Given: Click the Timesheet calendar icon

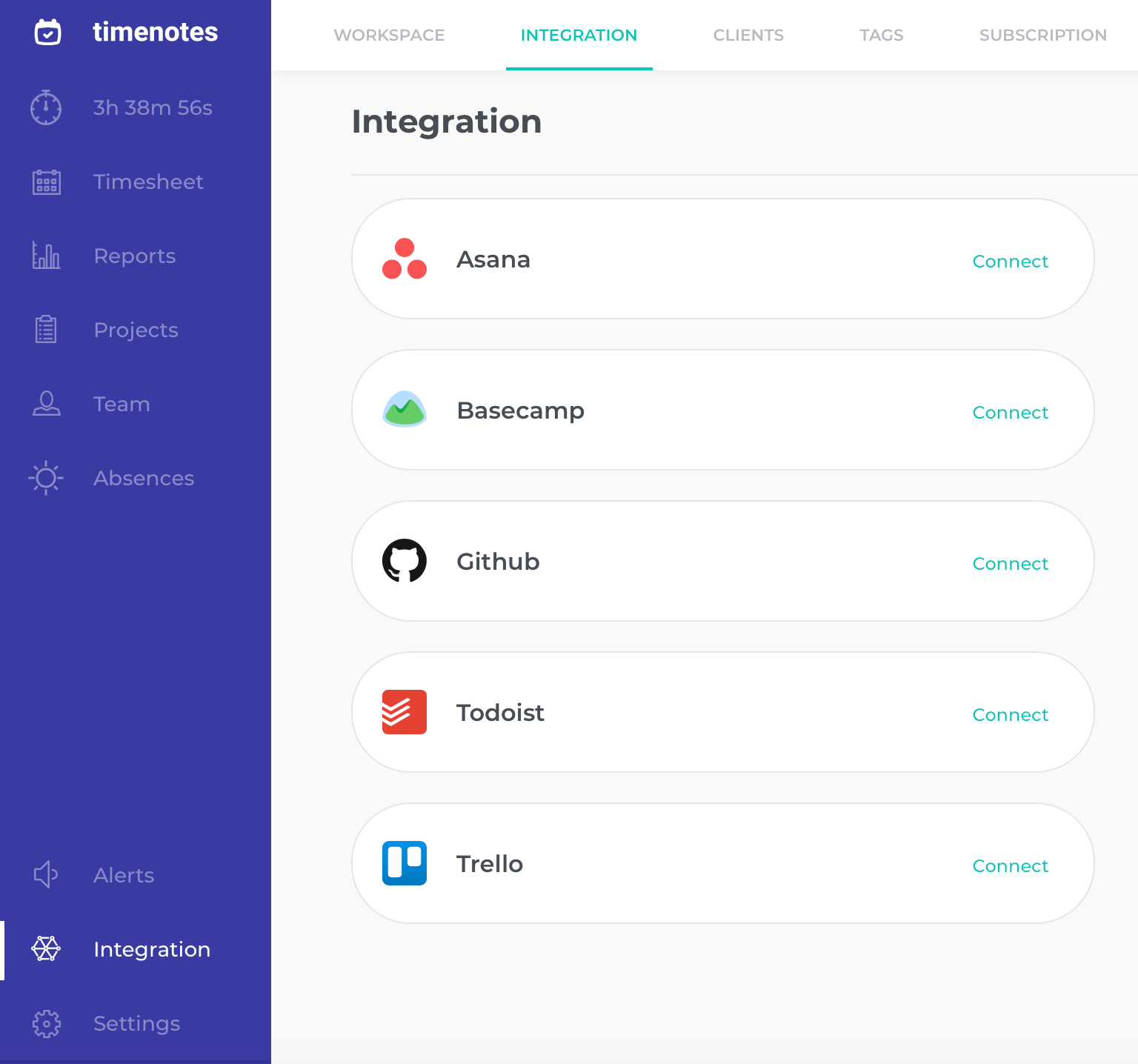Looking at the screenshot, I should click(x=47, y=182).
